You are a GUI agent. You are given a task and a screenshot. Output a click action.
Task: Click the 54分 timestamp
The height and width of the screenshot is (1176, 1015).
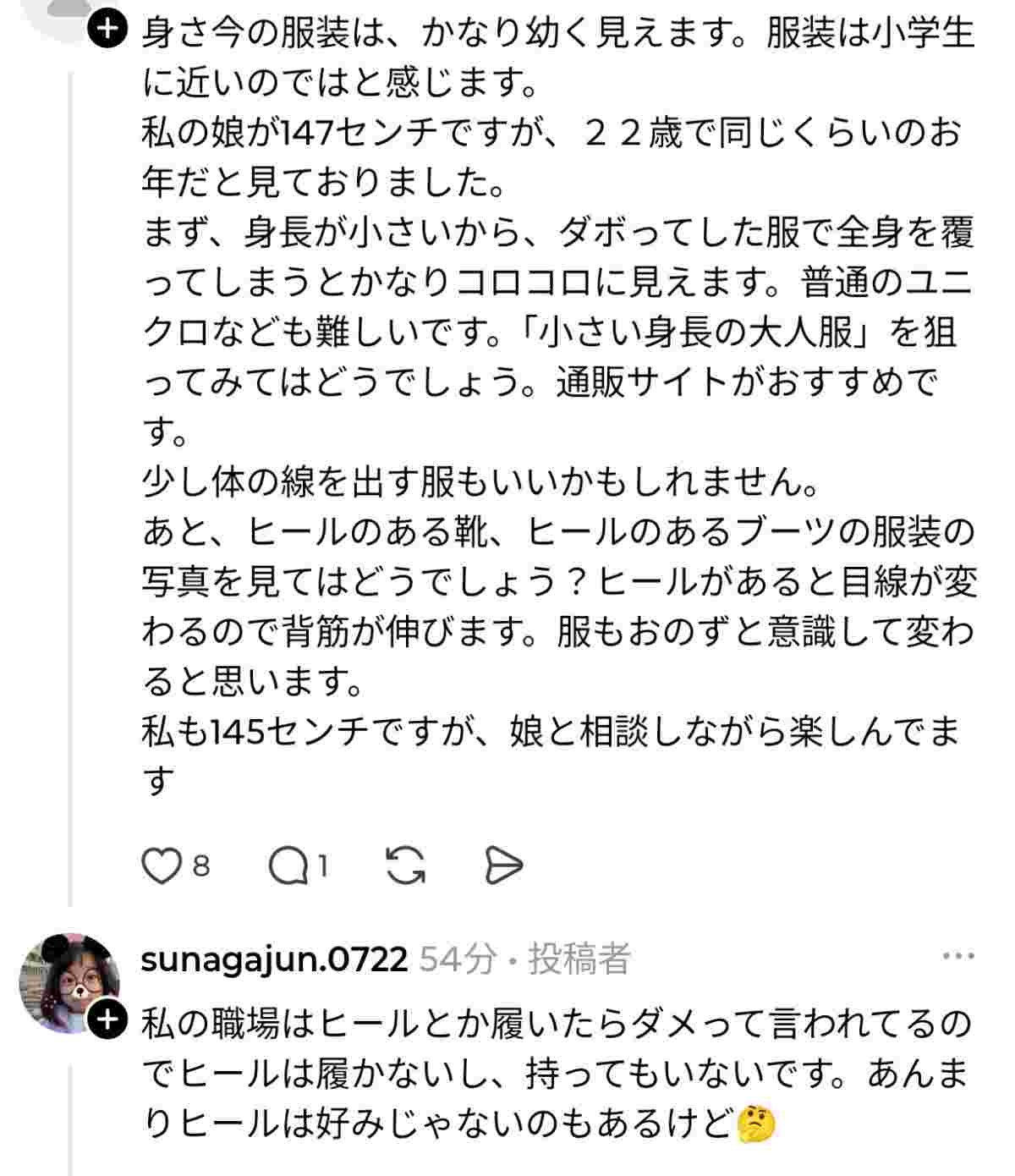click(457, 959)
